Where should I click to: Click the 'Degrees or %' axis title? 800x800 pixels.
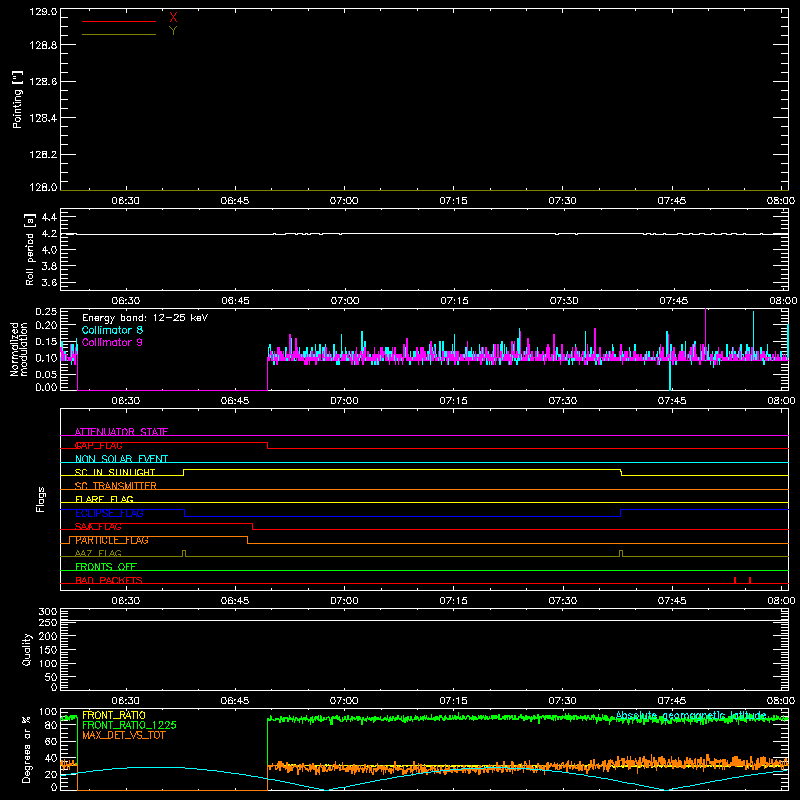(26, 749)
